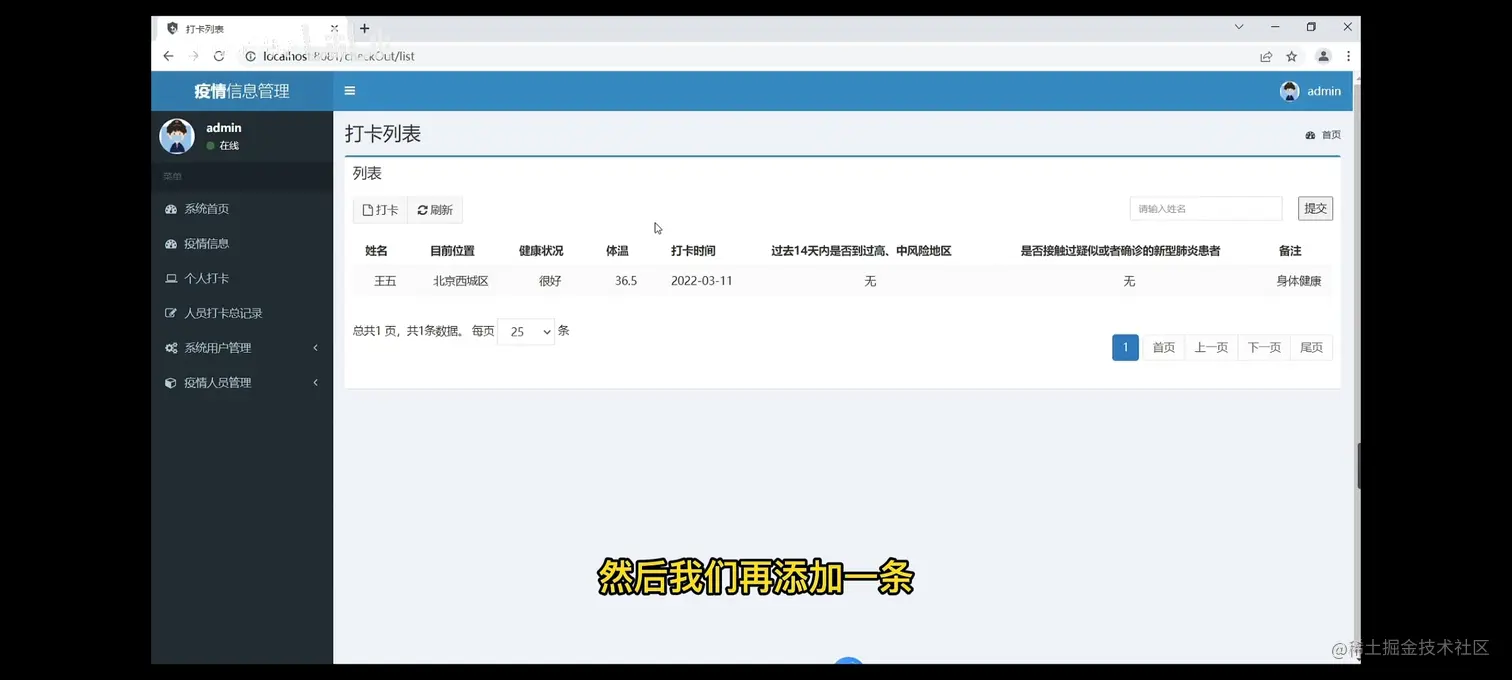Click the site info icon in address bar
Screen dimensions: 1512x680
250,56
